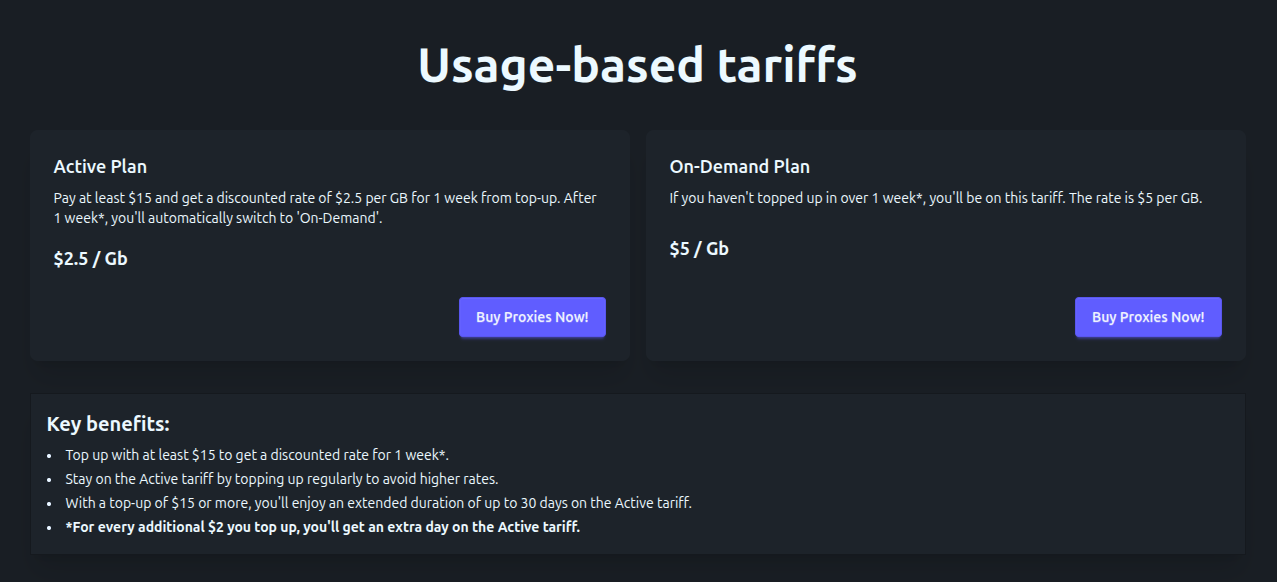Click the benefit about avoiding higher rates
This screenshot has height=582, width=1277.
pyautogui.click(x=281, y=479)
